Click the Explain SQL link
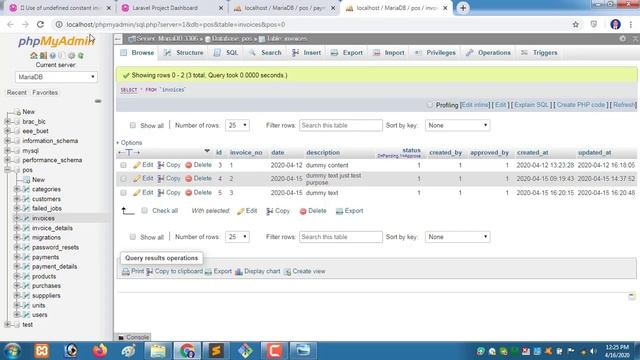Screen dimensions: 640x360 click(x=531, y=104)
